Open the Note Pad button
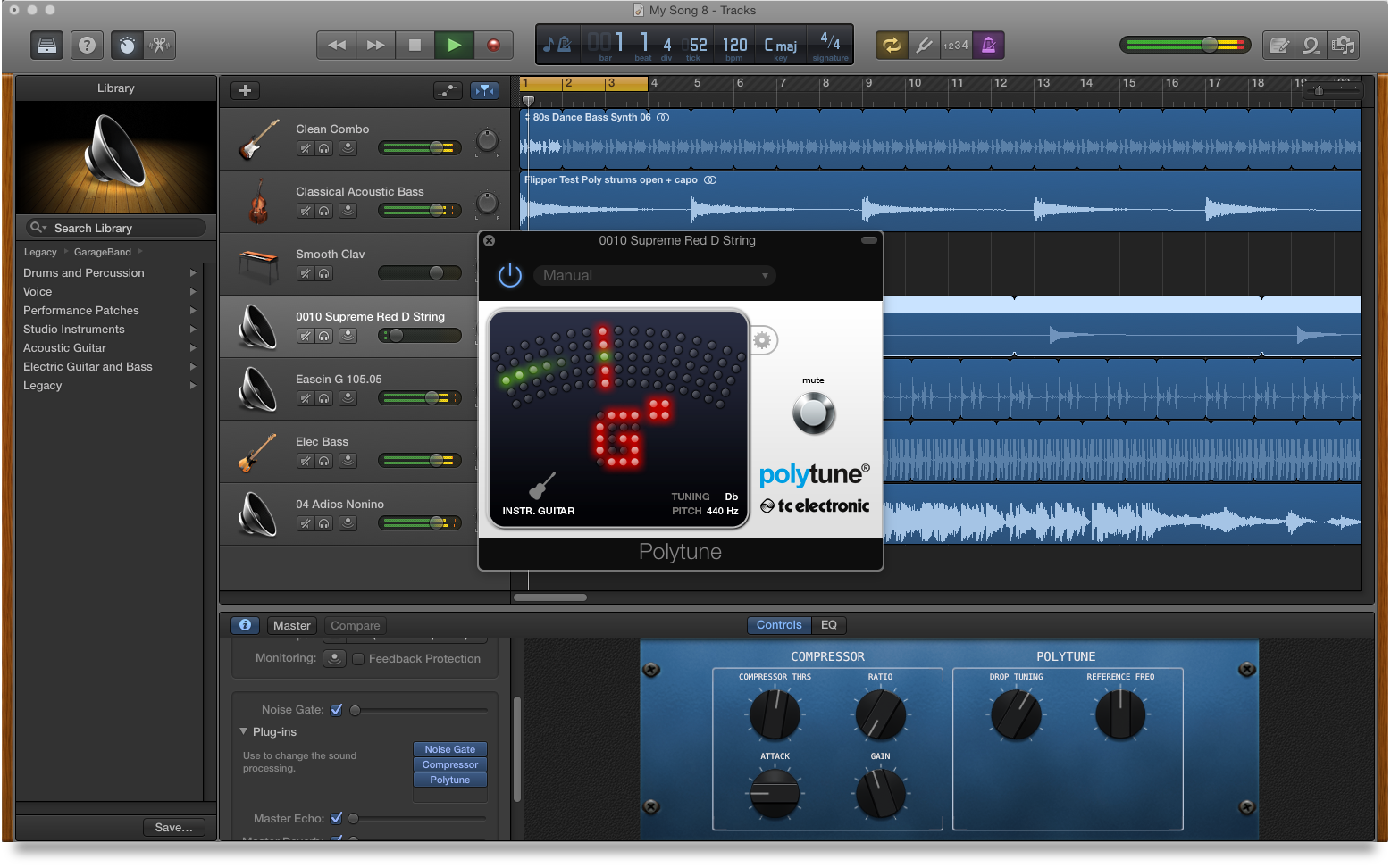This screenshot has height=868, width=1391. [1279, 45]
